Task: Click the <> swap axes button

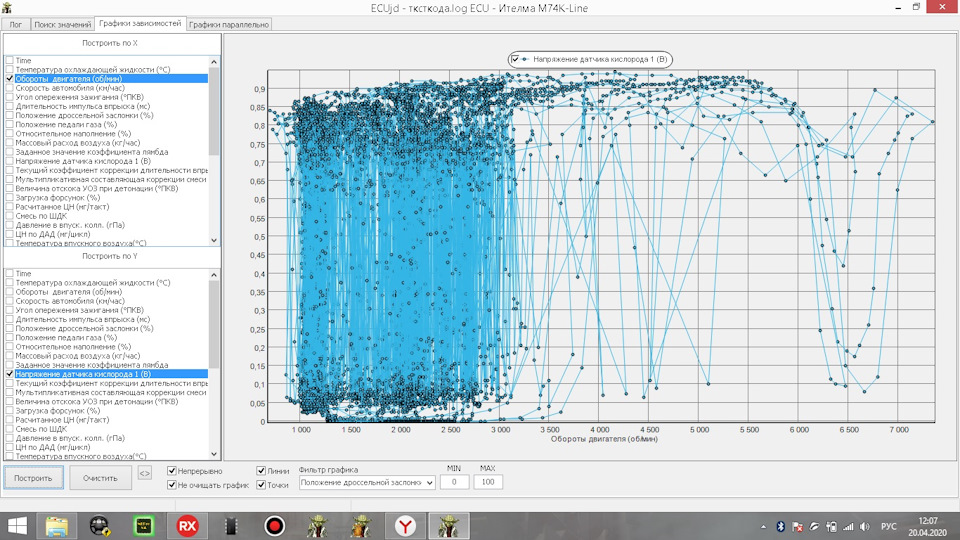Action: point(144,474)
